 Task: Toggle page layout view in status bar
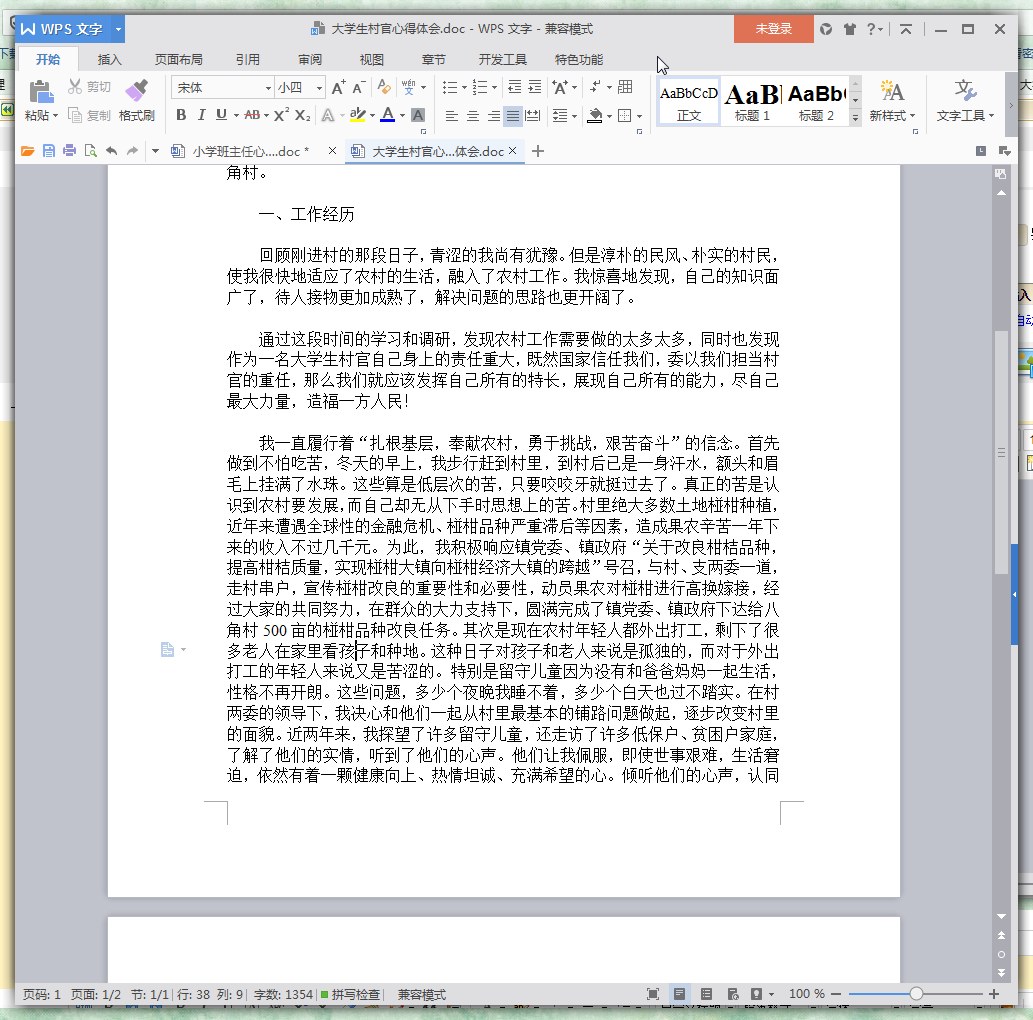click(x=679, y=994)
